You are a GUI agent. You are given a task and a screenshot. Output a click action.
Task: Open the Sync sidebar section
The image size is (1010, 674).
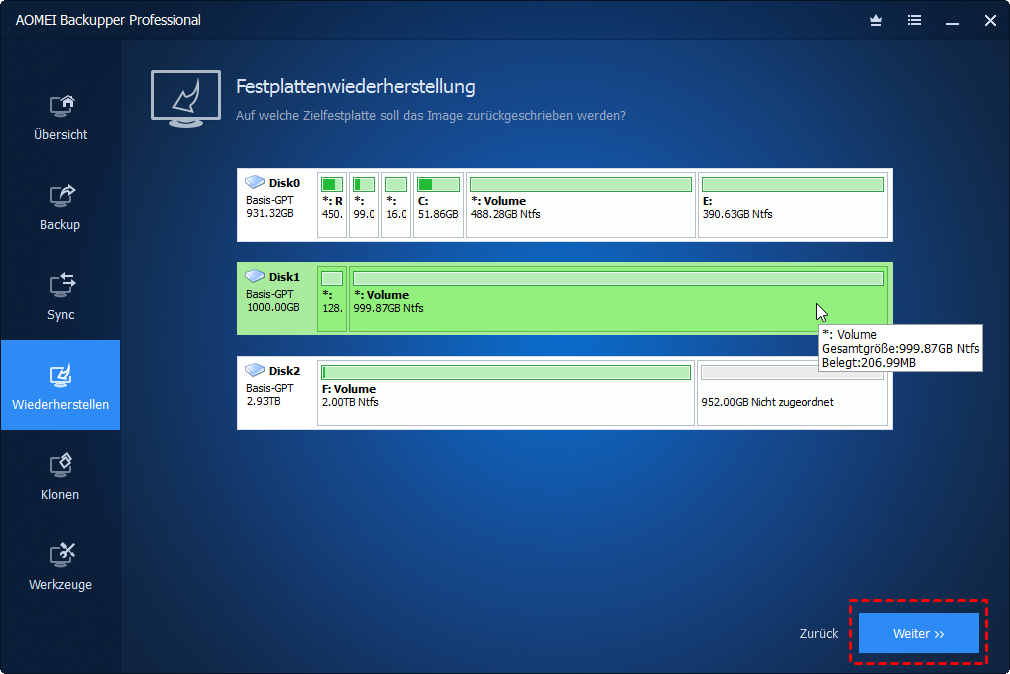[x=61, y=298]
